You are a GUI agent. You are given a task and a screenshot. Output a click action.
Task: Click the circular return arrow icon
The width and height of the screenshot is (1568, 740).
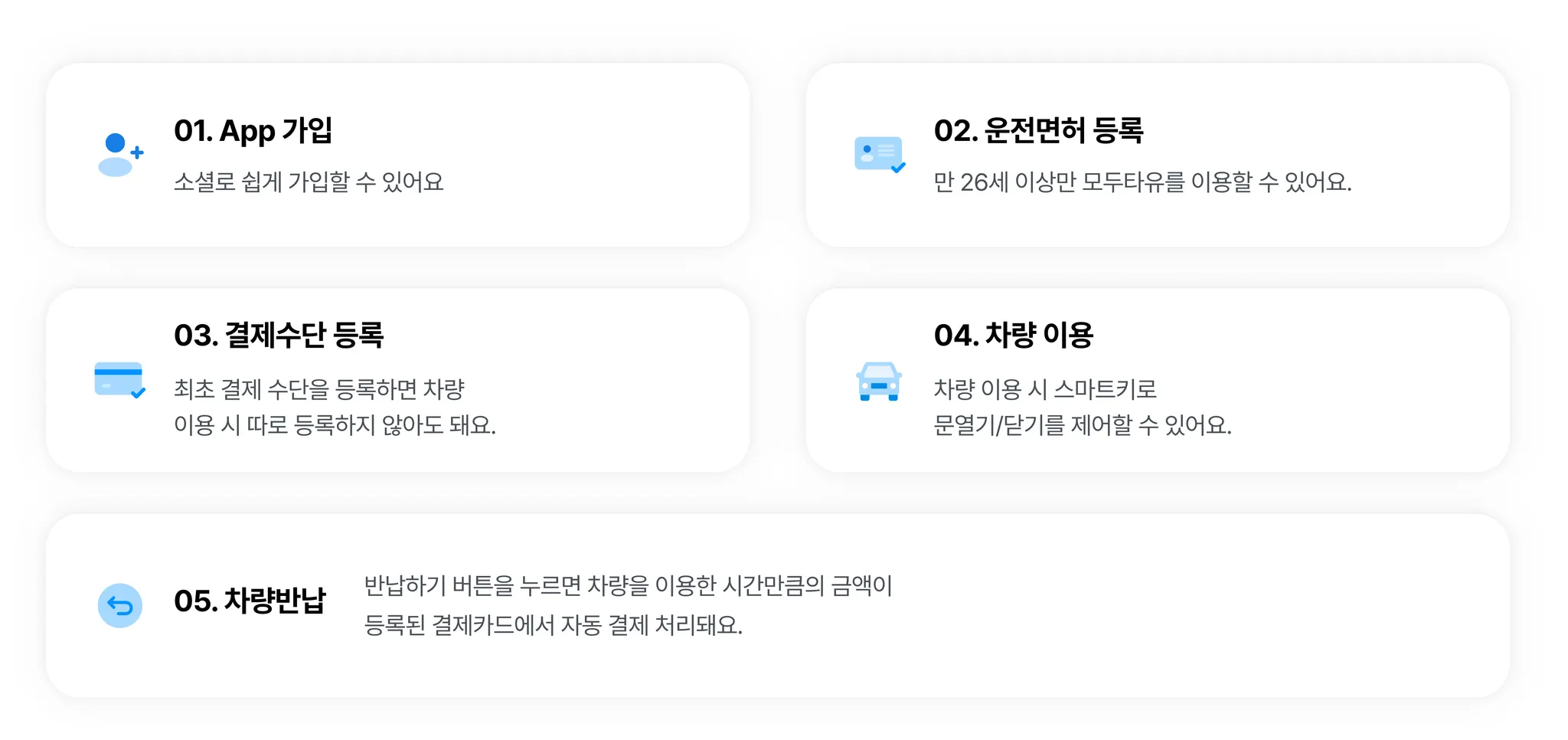120,605
